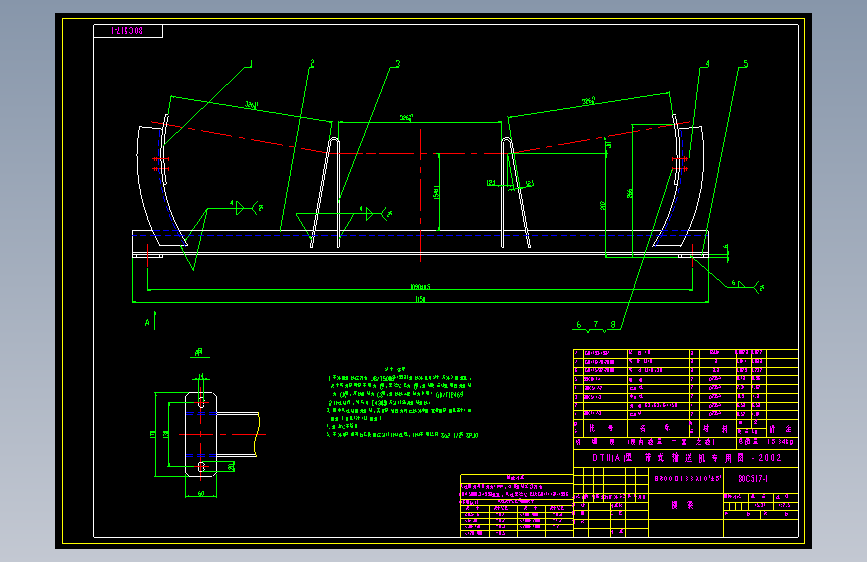The height and width of the screenshot is (562, 867).
Task: Click the '备注' header in parts list
Action: (x=780, y=429)
